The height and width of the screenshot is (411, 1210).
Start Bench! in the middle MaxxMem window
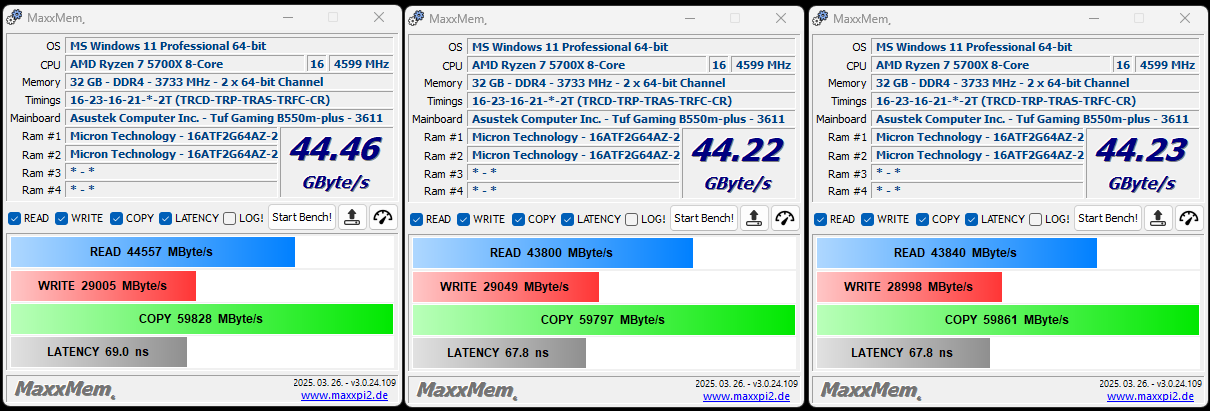[x=704, y=218]
